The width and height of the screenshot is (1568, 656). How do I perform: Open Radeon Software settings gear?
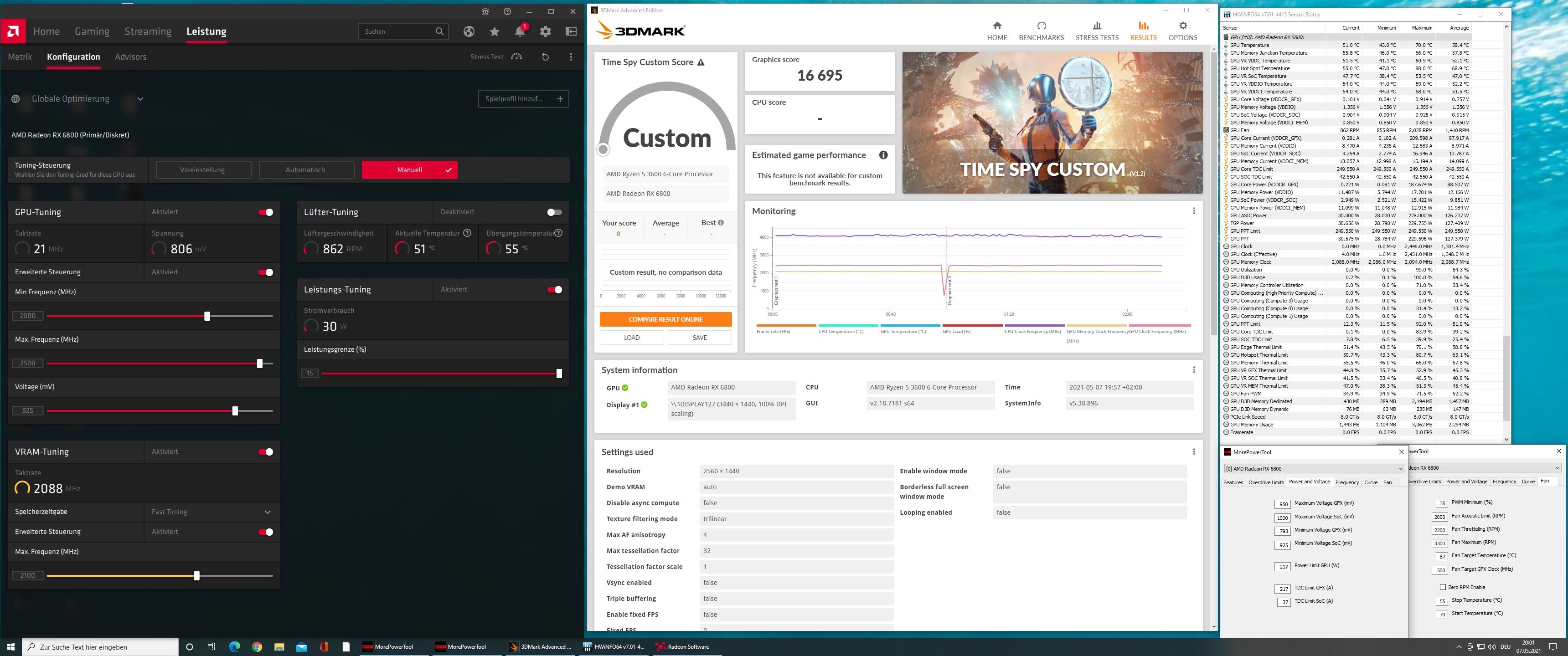(546, 31)
